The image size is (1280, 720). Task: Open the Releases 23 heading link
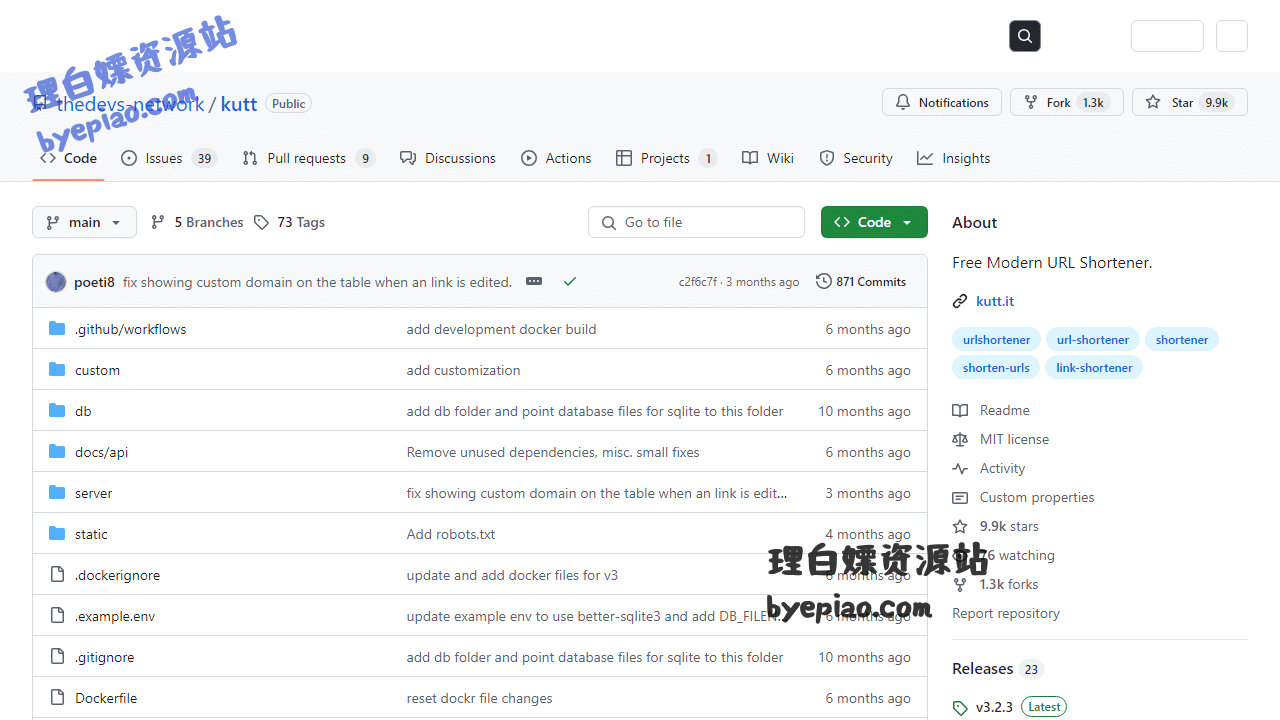pos(997,668)
